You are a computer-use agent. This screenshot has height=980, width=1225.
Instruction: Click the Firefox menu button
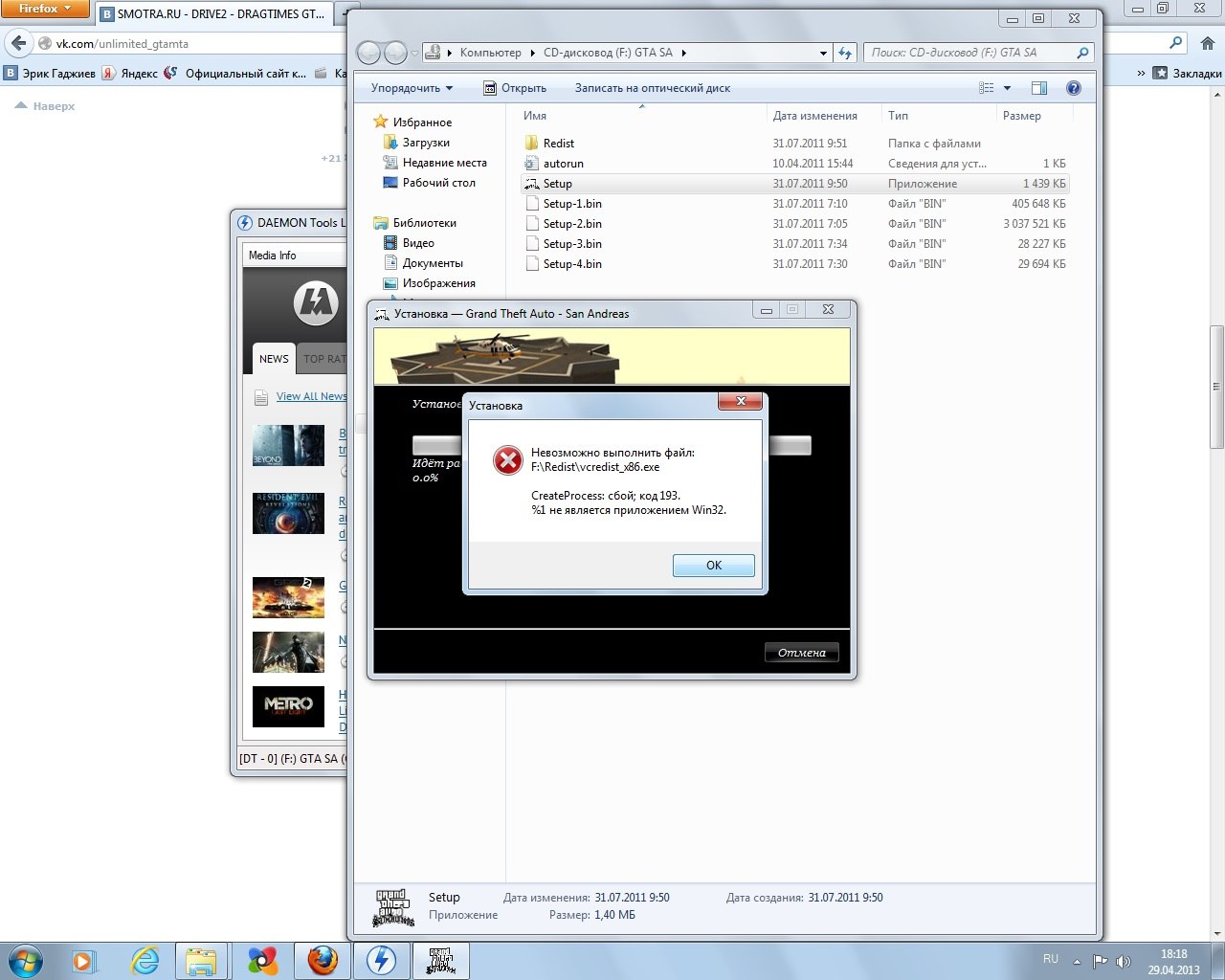click(44, 9)
